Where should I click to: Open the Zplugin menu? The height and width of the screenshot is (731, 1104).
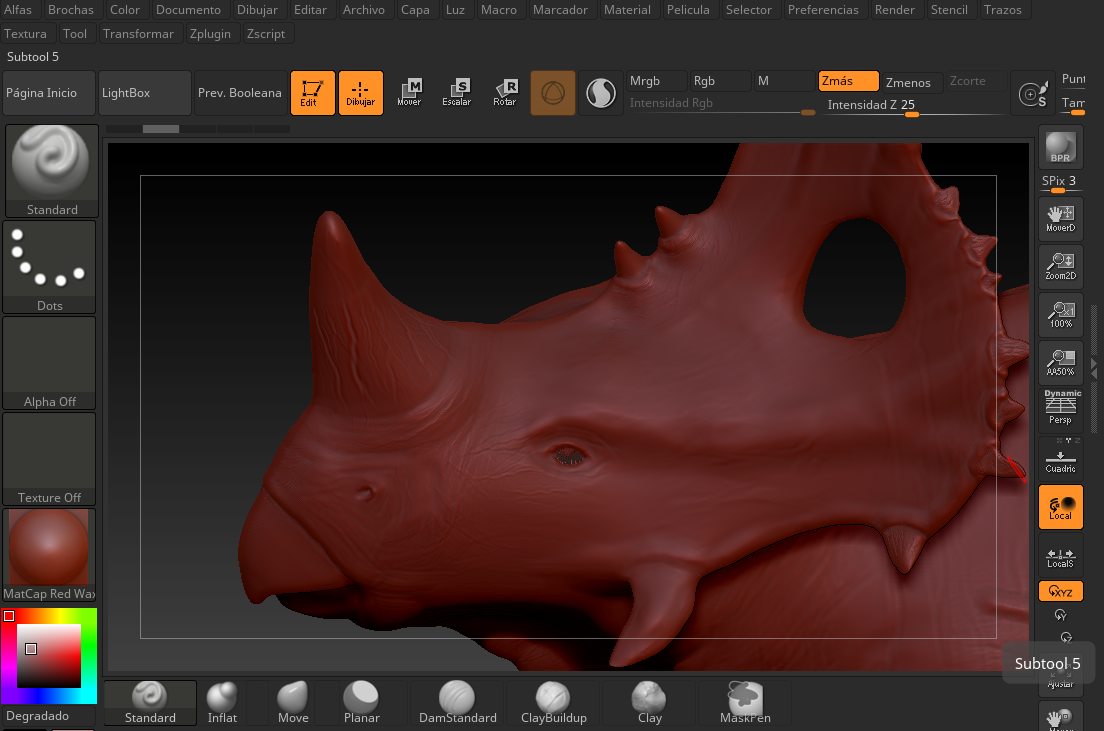coord(211,34)
